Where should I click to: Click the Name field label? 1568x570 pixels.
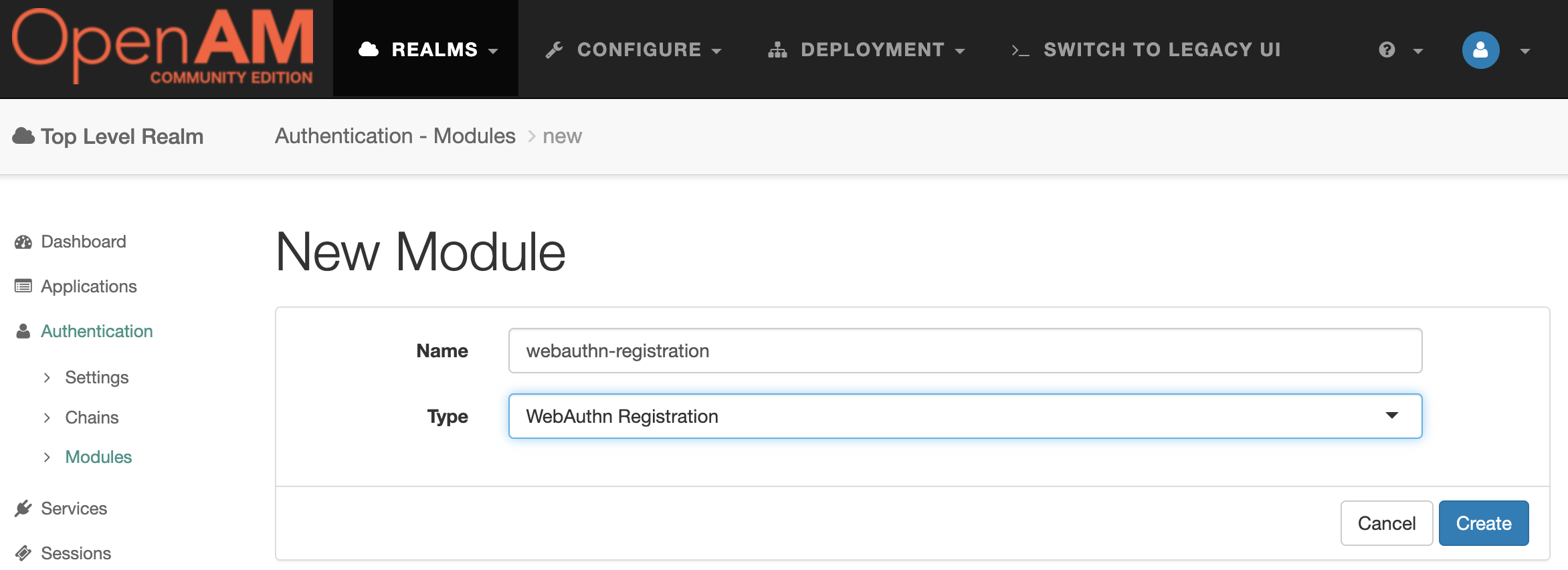(442, 351)
